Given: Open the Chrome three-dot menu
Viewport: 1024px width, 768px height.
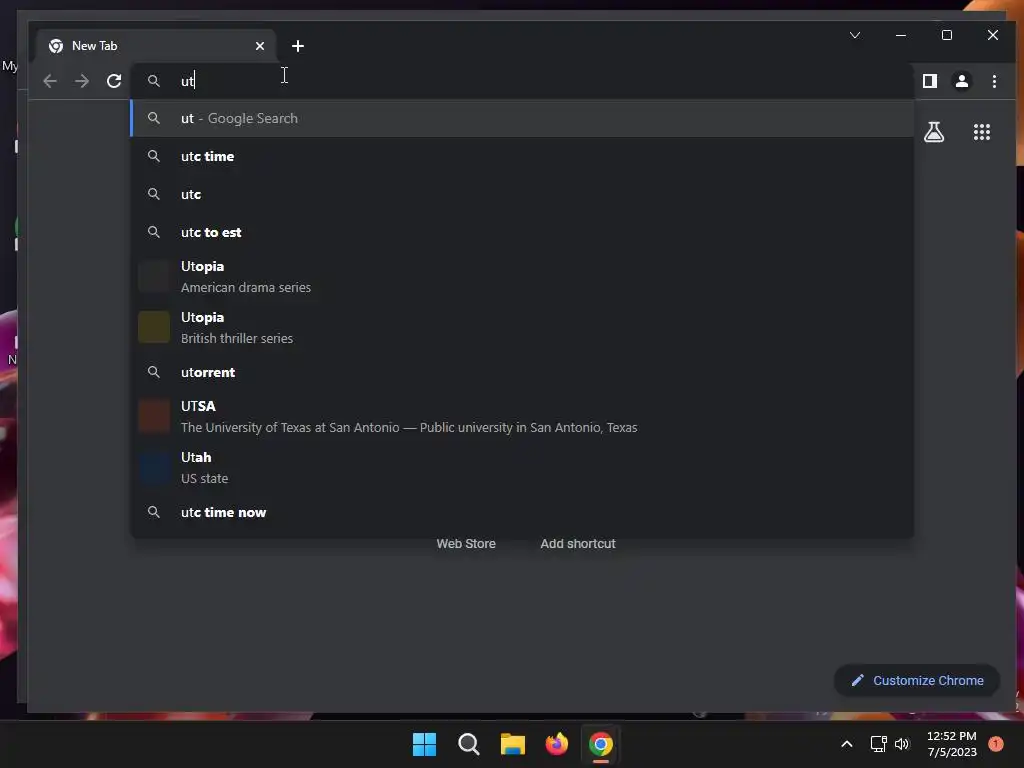Looking at the screenshot, I should click(994, 81).
